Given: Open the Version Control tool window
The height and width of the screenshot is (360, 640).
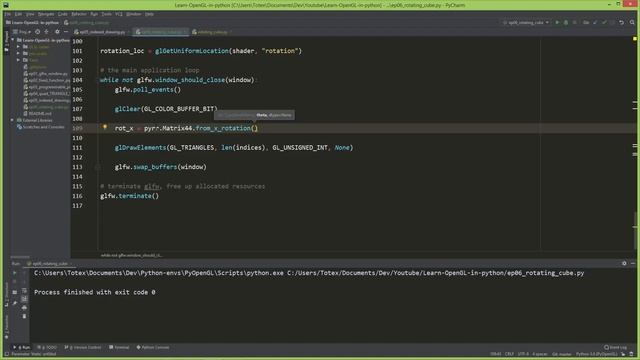Looking at the screenshot, I should (83, 347).
